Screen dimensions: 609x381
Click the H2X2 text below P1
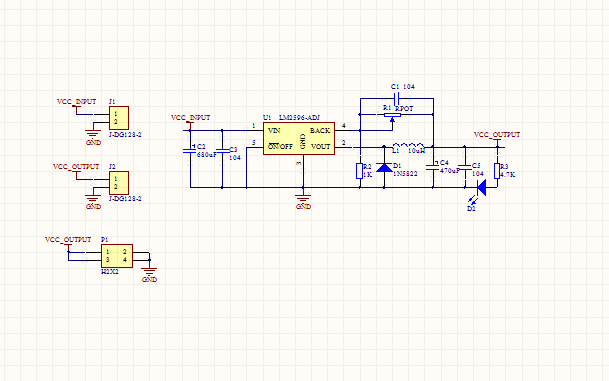point(110,272)
